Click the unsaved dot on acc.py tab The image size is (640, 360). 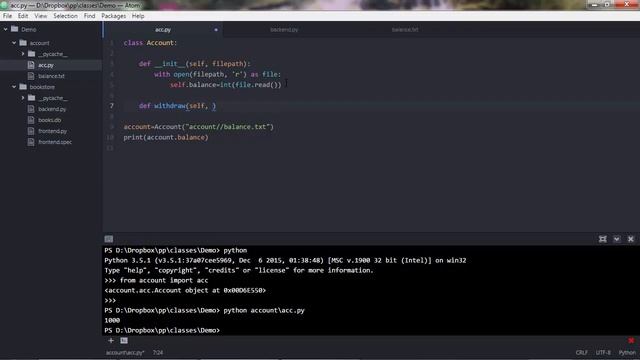(x=216, y=29)
